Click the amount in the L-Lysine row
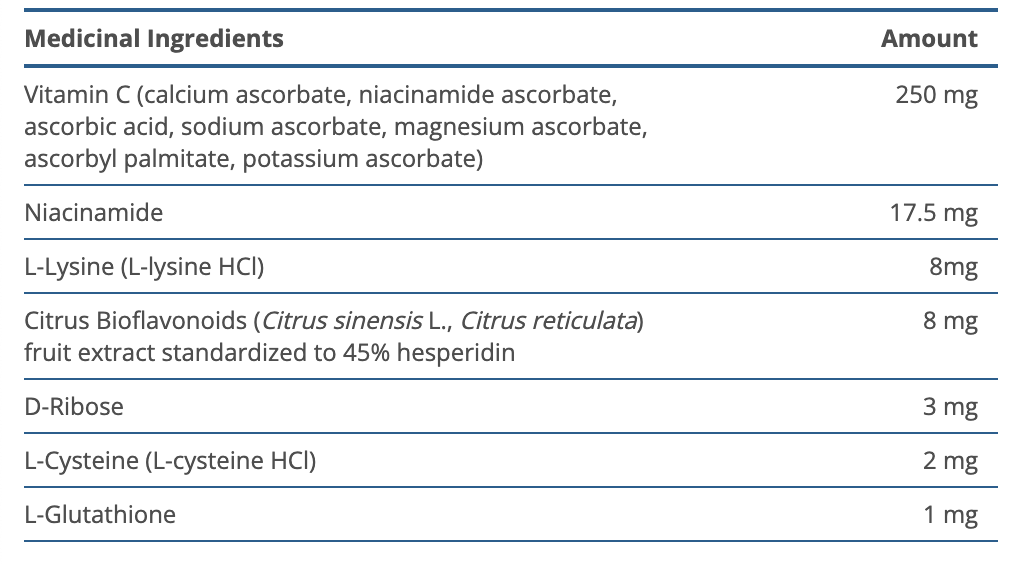The height and width of the screenshot is (564, 1016). click(953, 267)
